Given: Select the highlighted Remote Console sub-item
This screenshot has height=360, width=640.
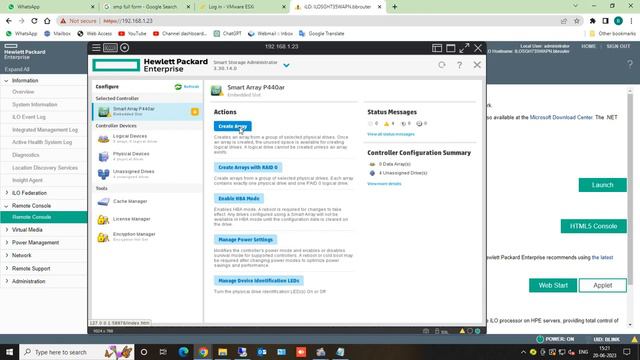Looking at the screenshot, I should tap(44, 217).
